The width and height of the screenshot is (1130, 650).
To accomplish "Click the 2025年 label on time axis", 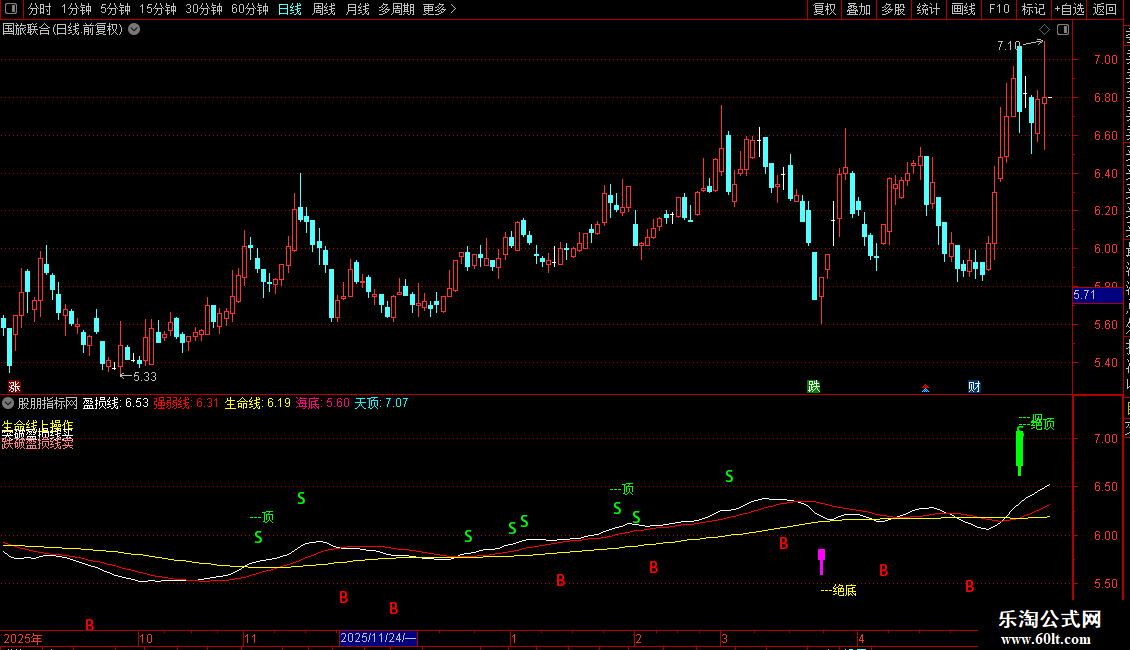I will 23,639.
